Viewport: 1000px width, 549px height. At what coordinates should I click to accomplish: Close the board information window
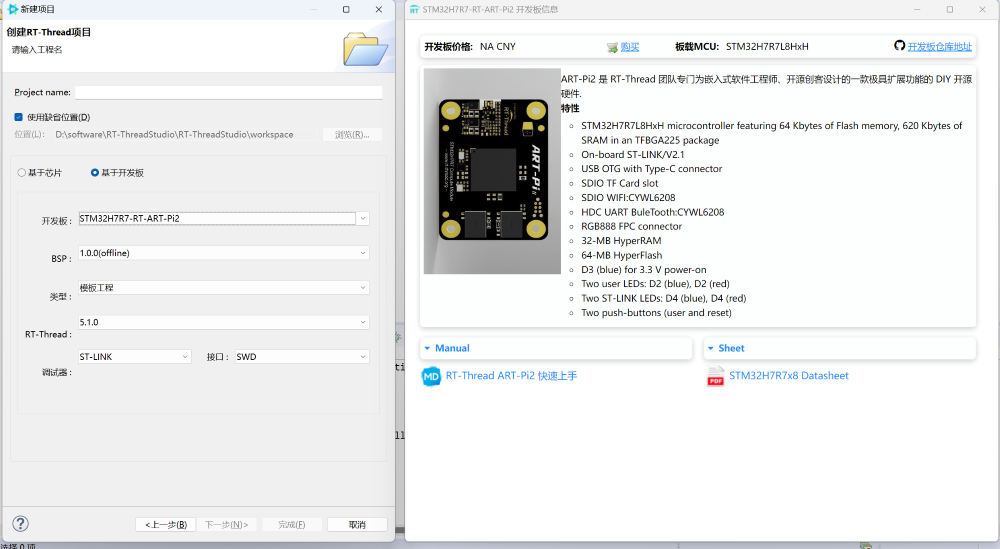(982, 10)
